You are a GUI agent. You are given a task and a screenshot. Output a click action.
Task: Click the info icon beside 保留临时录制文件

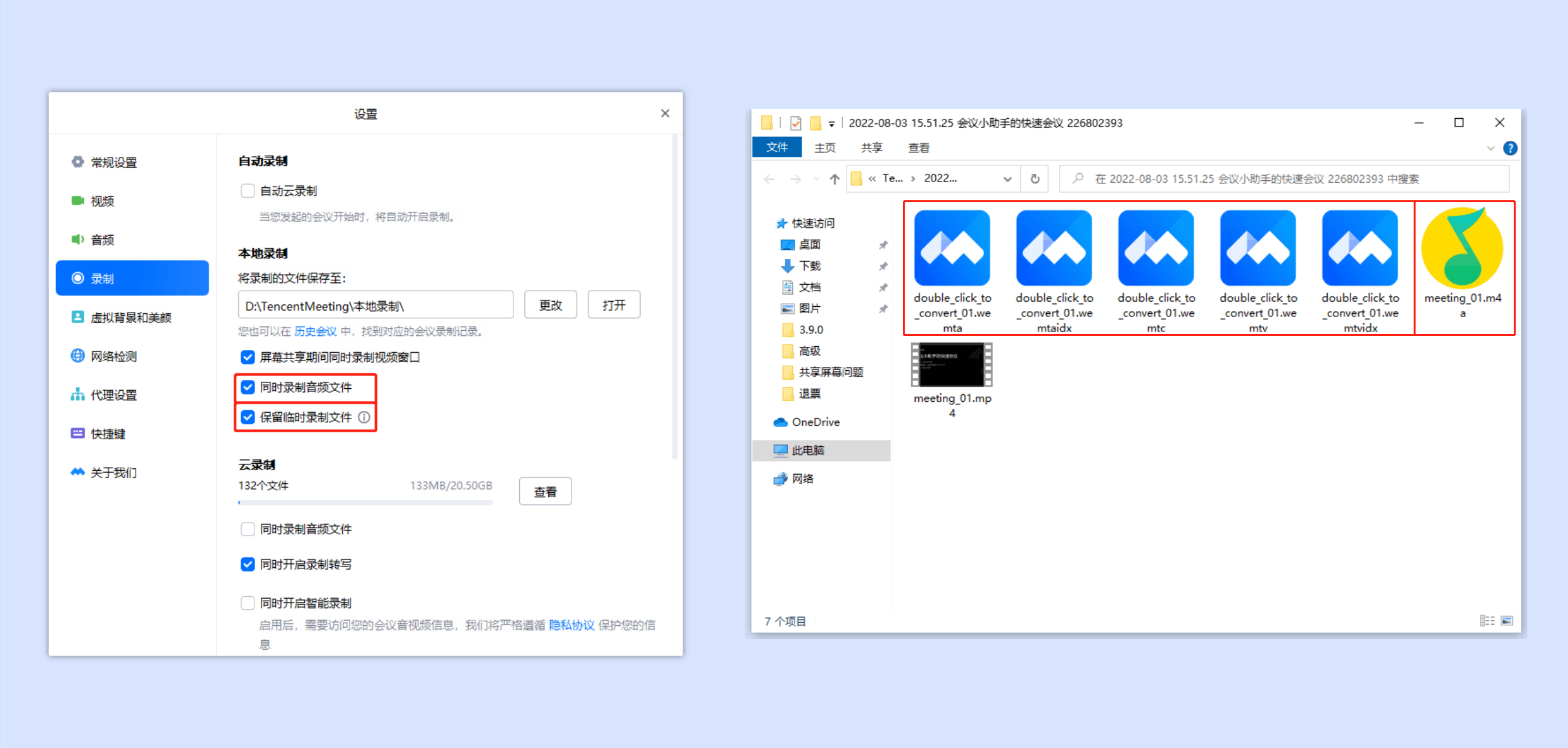click(364, 417)
